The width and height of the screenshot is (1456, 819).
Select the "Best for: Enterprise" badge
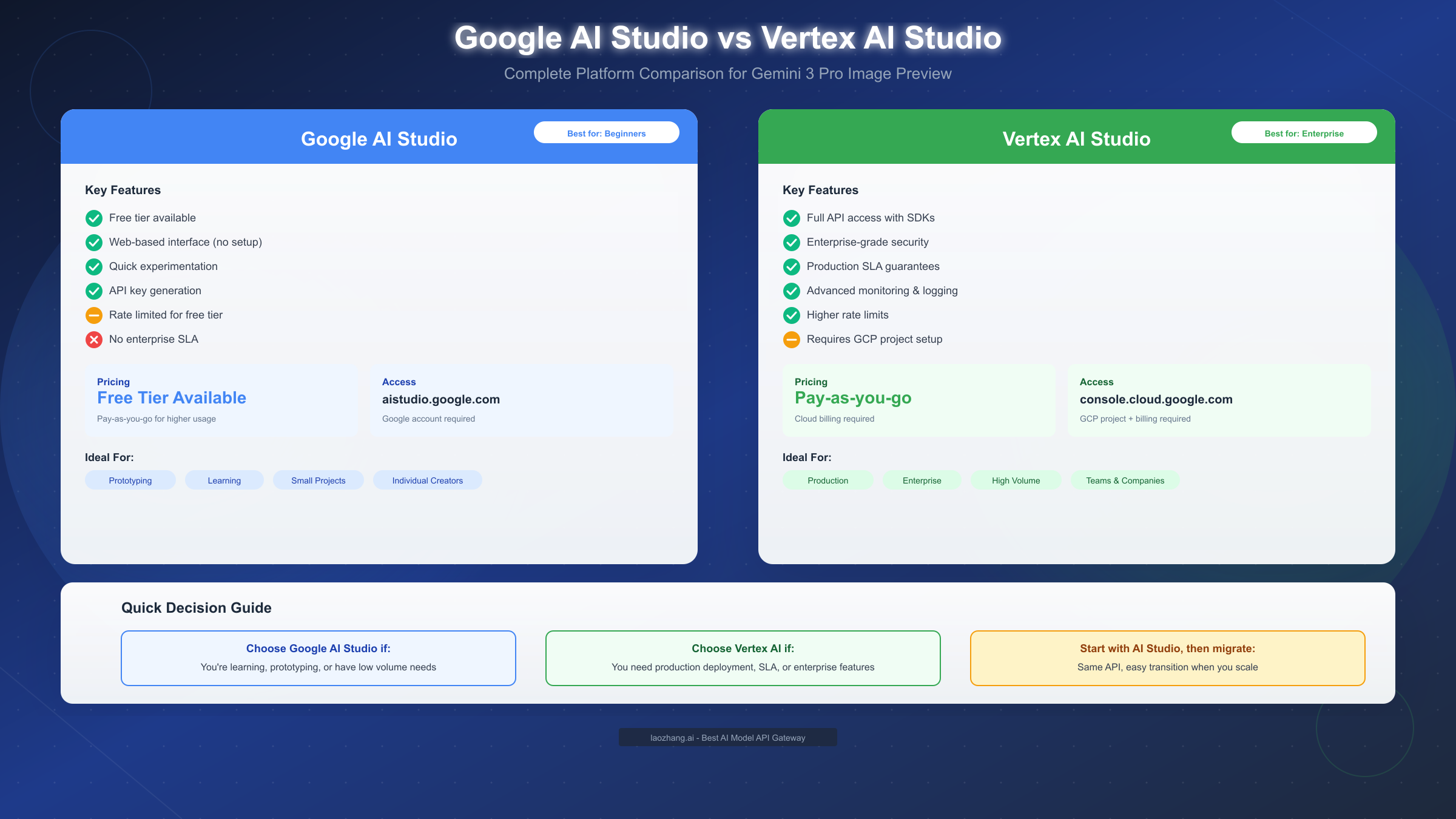pyautogui.click(x=1304, y=132)
